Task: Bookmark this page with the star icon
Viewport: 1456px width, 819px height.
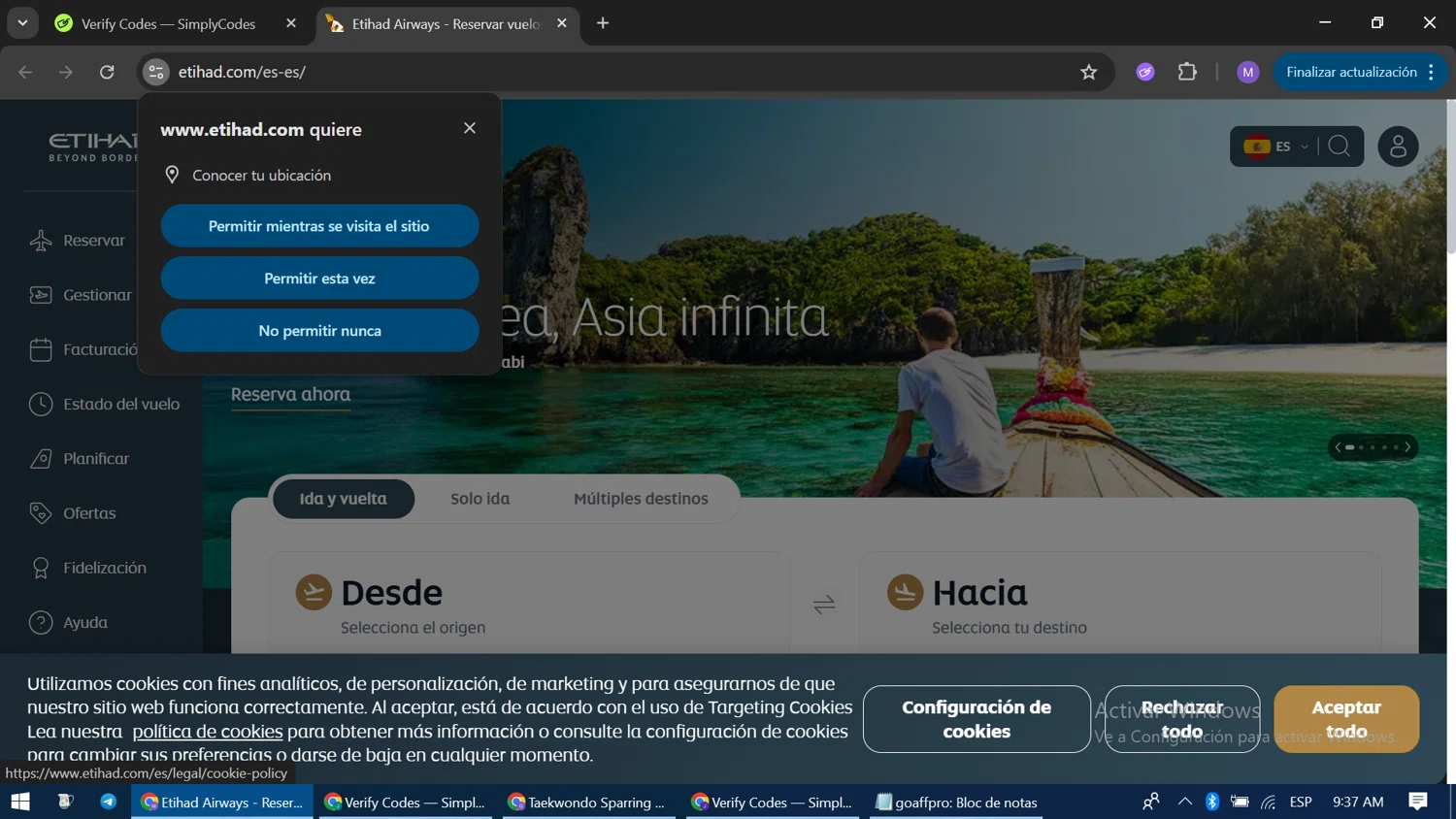Action: [1089, 72]
